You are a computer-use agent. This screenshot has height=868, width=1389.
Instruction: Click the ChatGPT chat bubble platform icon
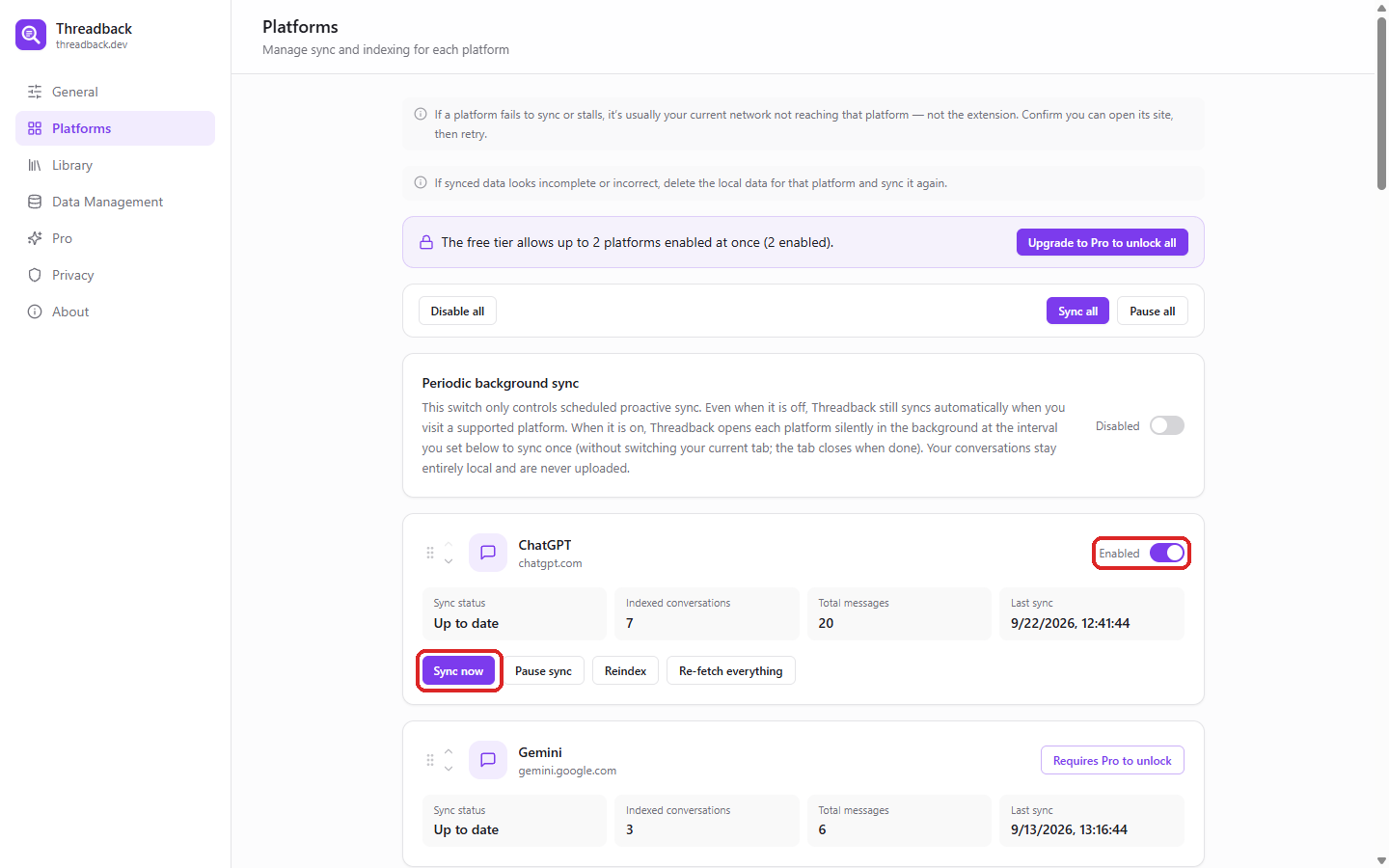(488, 553)
